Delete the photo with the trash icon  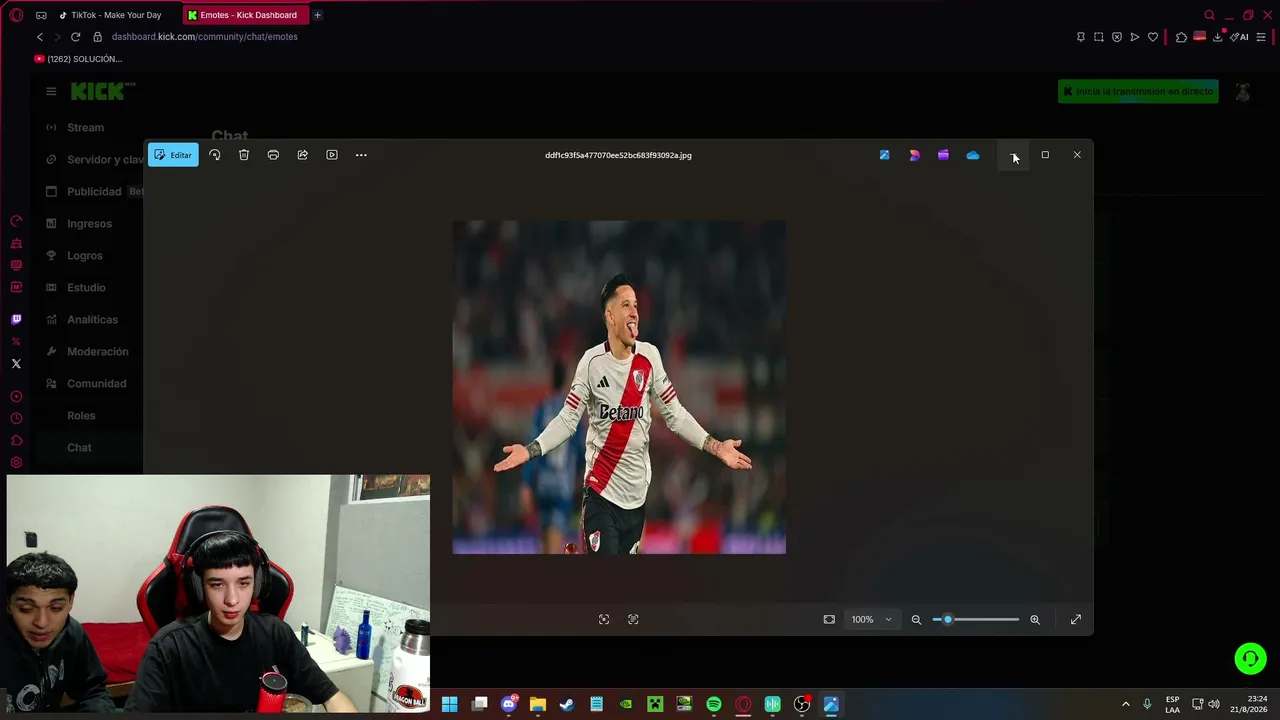tap(244, 155)
